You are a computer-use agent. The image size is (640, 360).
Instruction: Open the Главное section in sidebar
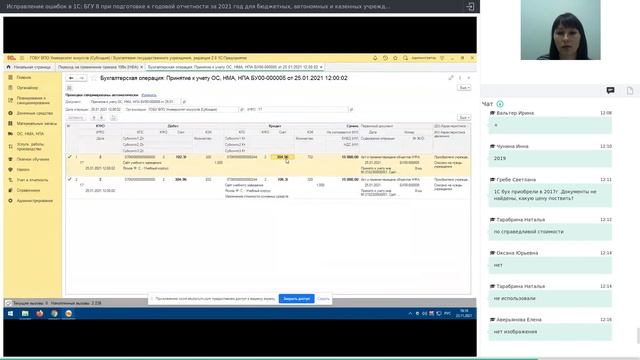tap(24, 77)
